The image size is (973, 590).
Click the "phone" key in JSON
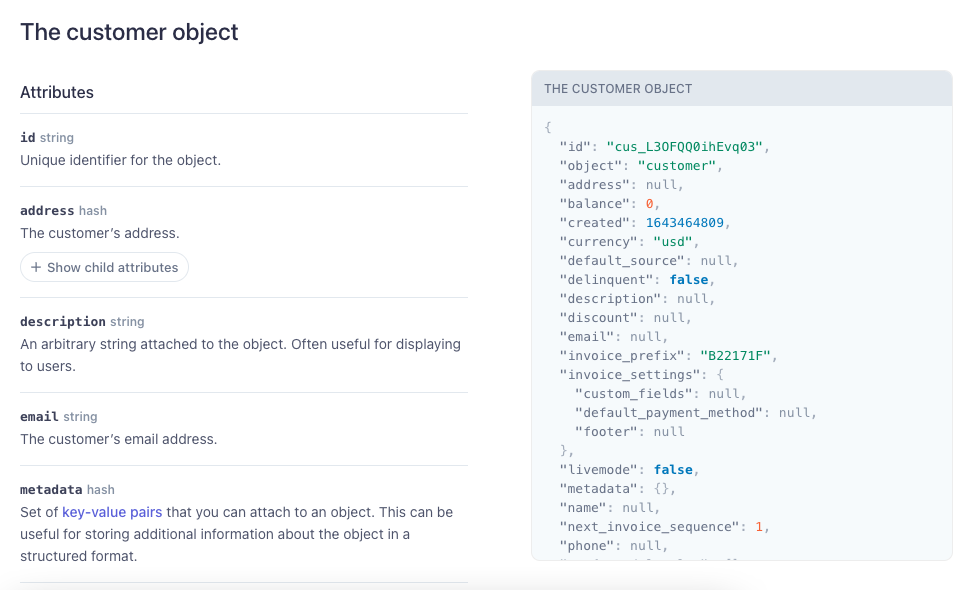coord(586,546)
